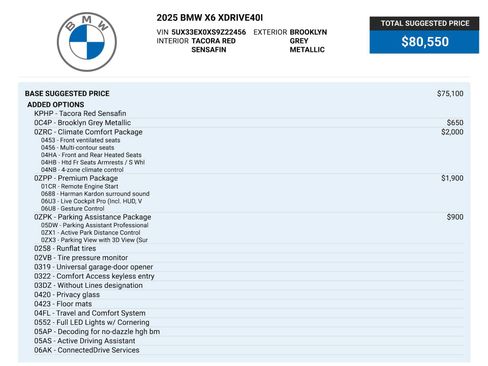Select row "0ZPP - Premium Package"
The image size is (488, 366).
click(x=248, y=178)
